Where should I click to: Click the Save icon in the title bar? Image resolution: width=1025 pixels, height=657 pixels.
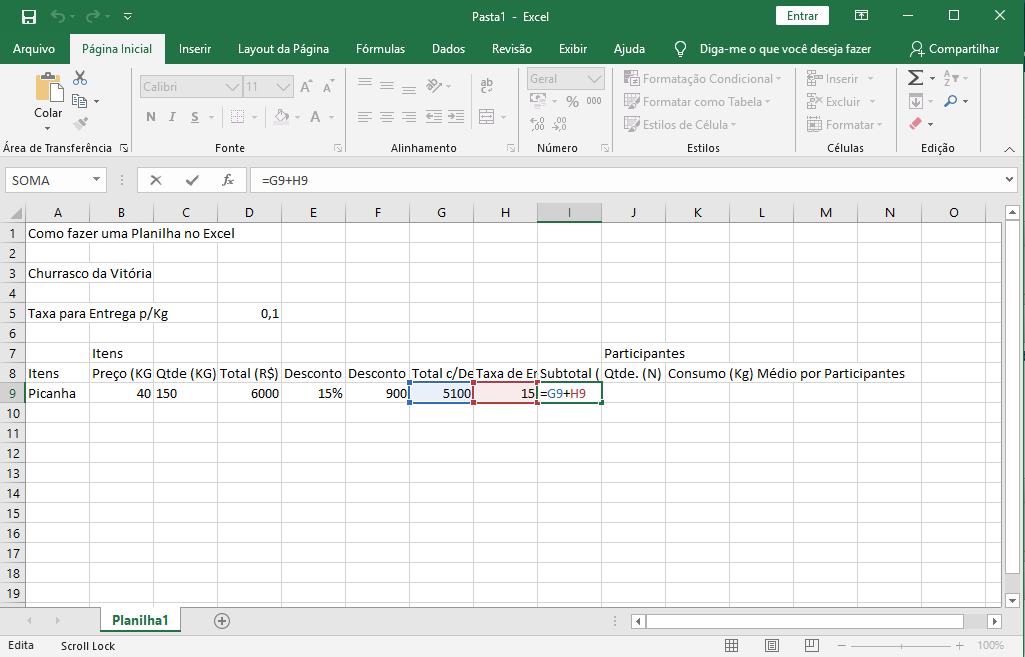29,16
